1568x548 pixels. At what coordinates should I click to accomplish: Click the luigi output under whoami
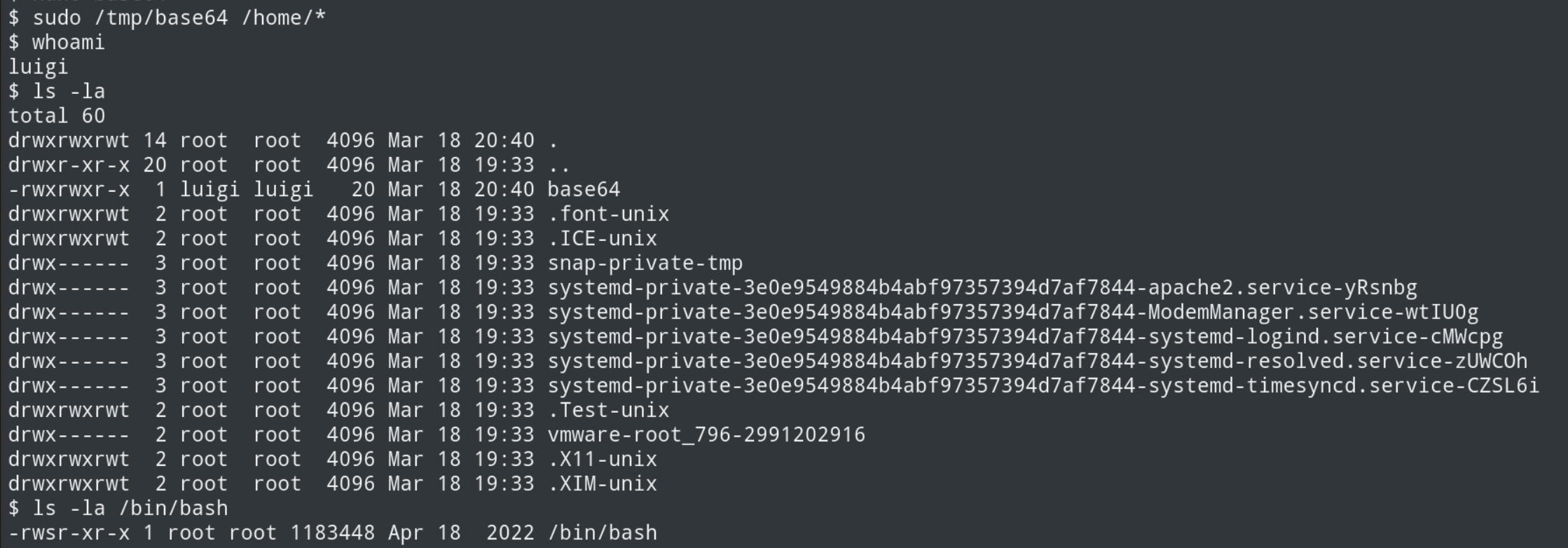click(38, 67)
